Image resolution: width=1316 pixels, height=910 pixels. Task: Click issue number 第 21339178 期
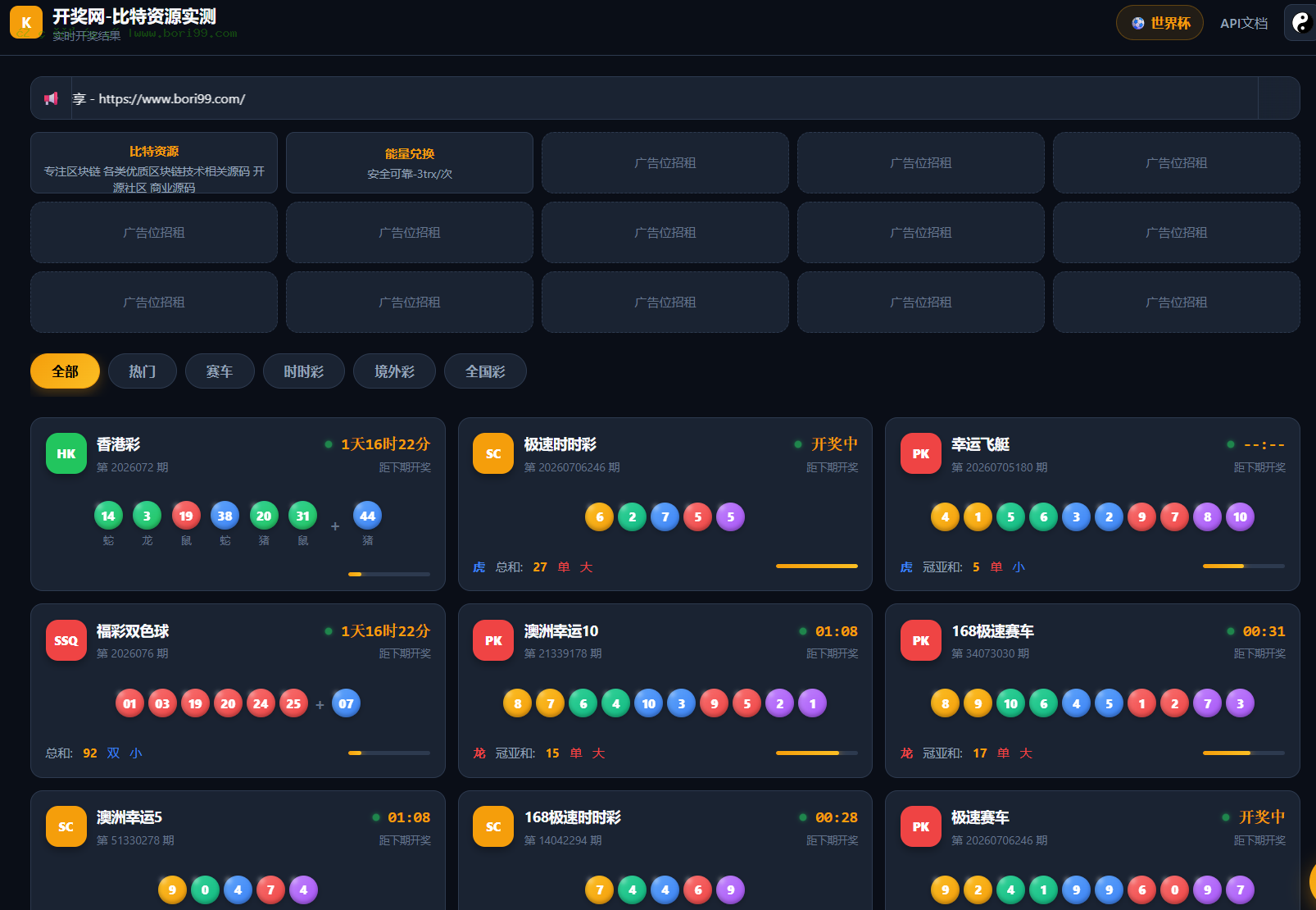[563, 653]
